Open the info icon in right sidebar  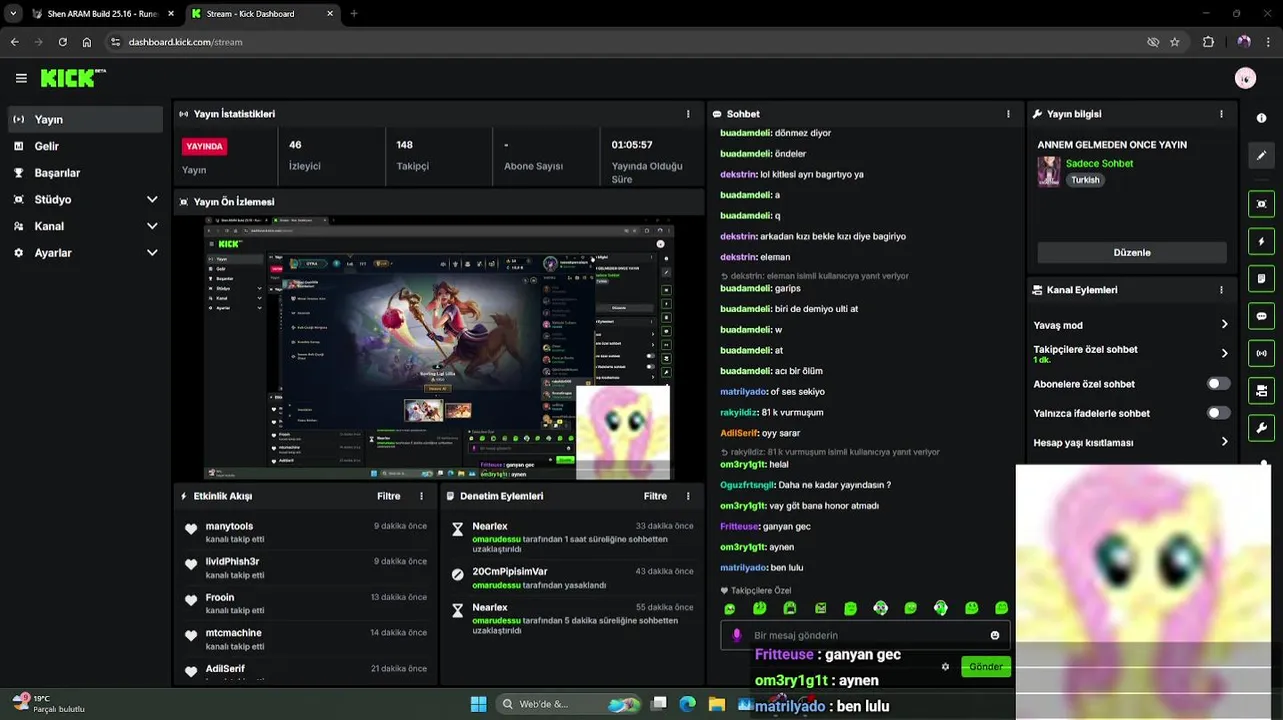[x=1261, y=118]
